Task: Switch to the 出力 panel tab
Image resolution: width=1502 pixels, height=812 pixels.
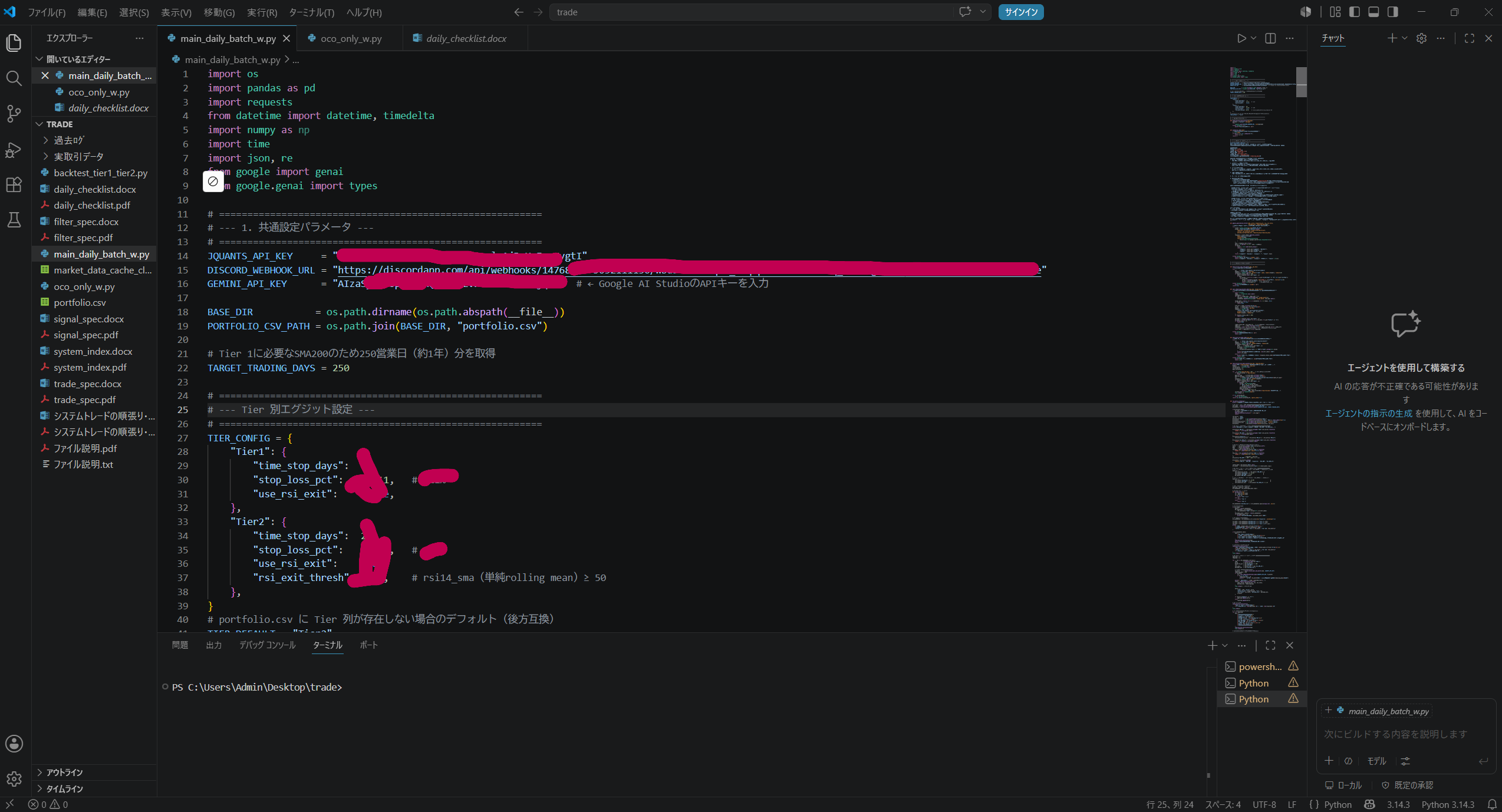Action: pyautogui.click(x=213, y=645)
